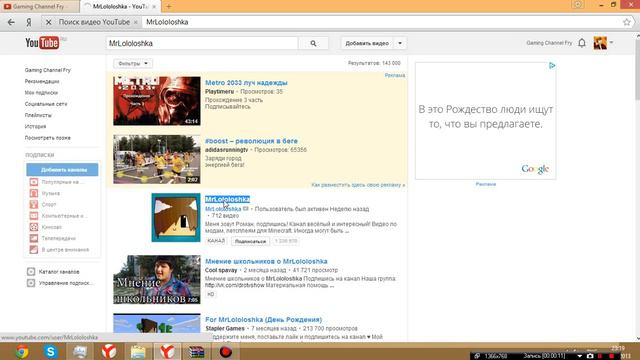Open Skype from the taskbar

point(51,351)
